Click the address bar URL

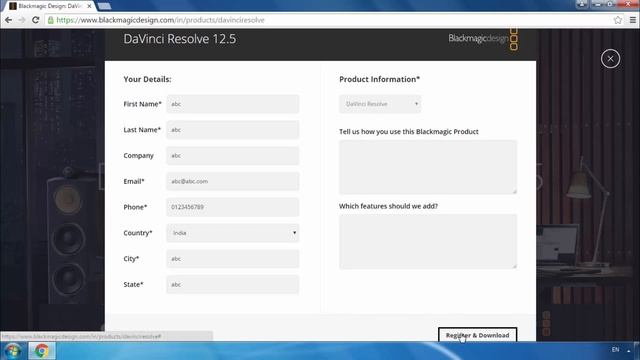(x=160, y=20)
